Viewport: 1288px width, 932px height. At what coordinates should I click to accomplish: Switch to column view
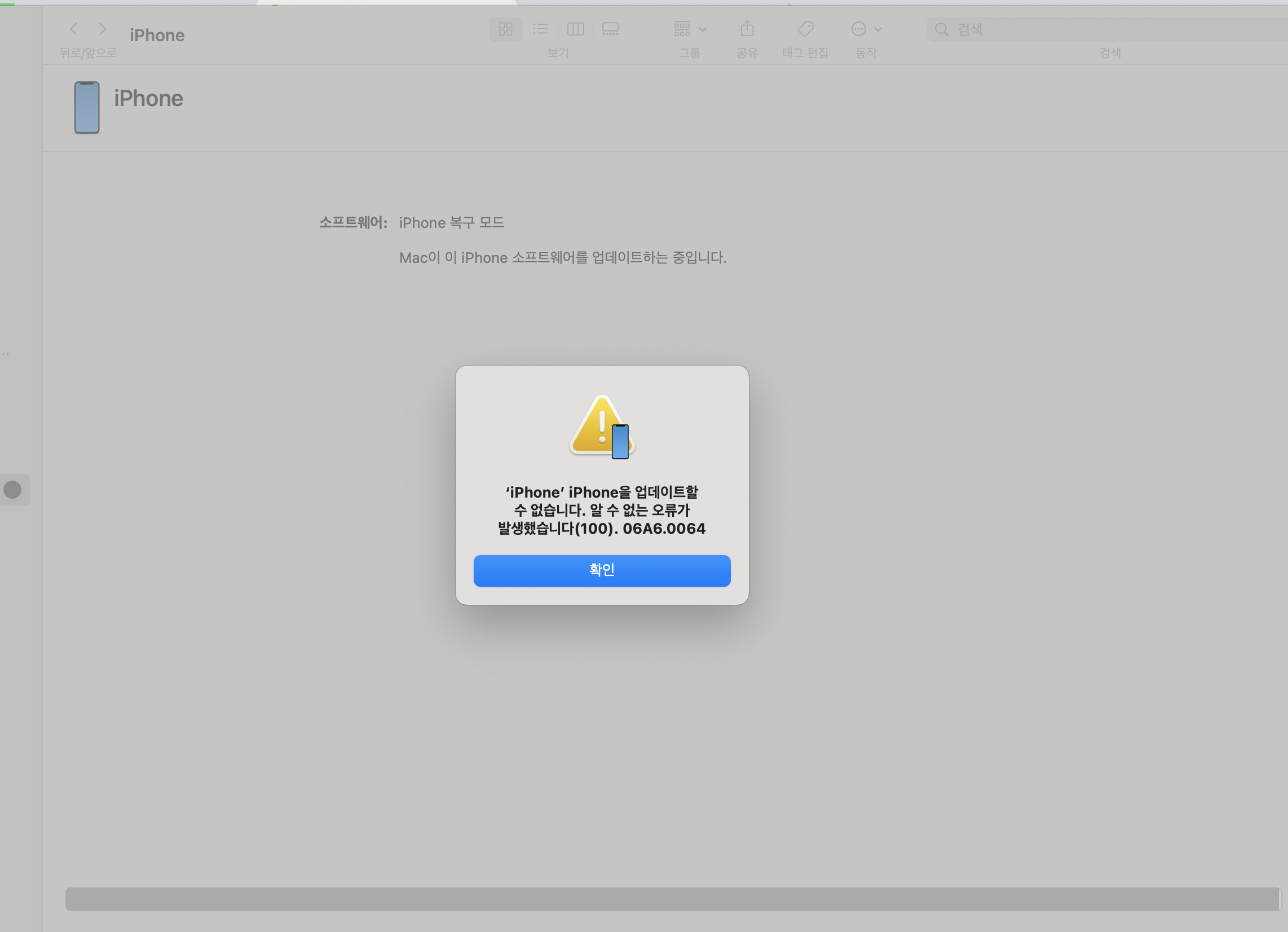click(x=575, y=28)
